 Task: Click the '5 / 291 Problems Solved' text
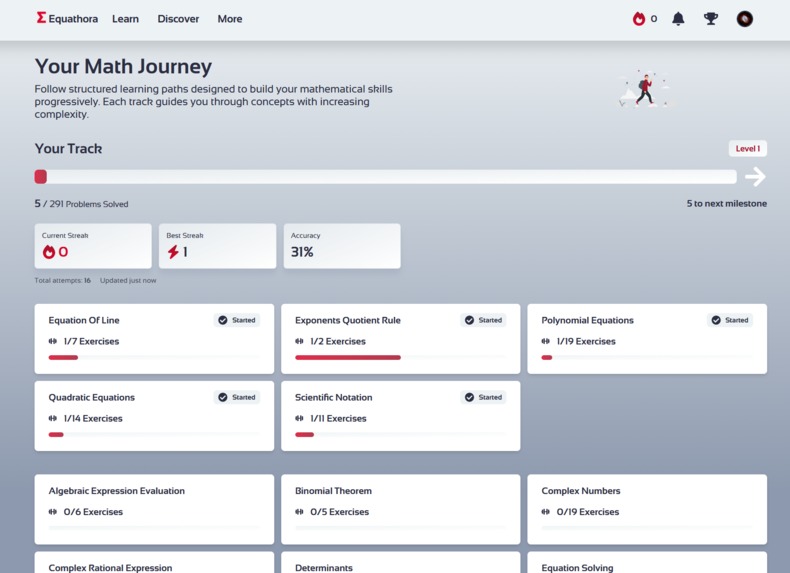tap(82, 204)
